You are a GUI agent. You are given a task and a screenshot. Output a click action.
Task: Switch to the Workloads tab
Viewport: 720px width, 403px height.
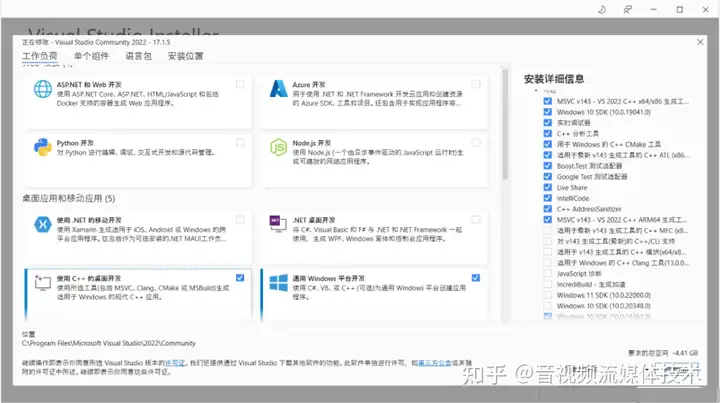tap(40, 56)
